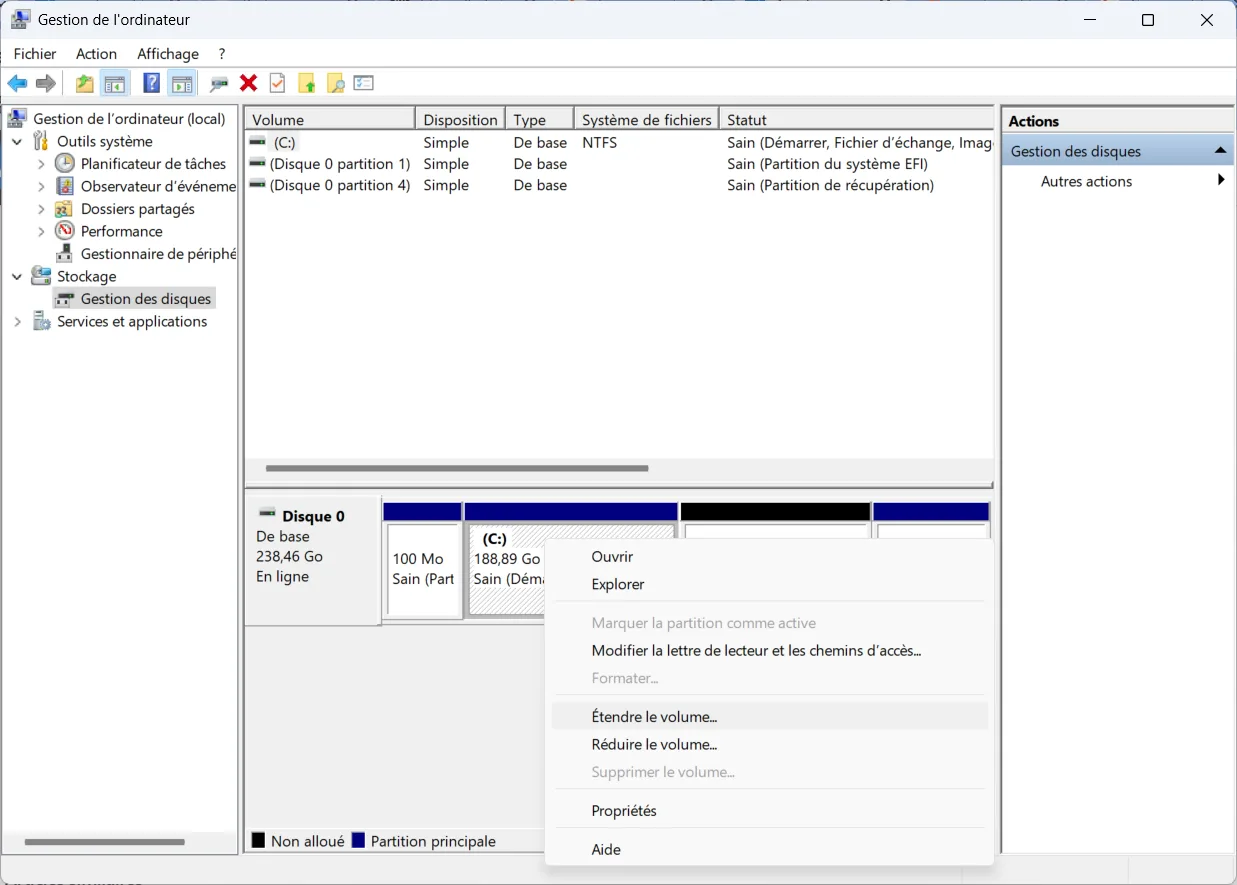Click the Gestionnaire de périphériques icon
Image resolution: width=1237 pixels, height=885 pixels.
65,254
